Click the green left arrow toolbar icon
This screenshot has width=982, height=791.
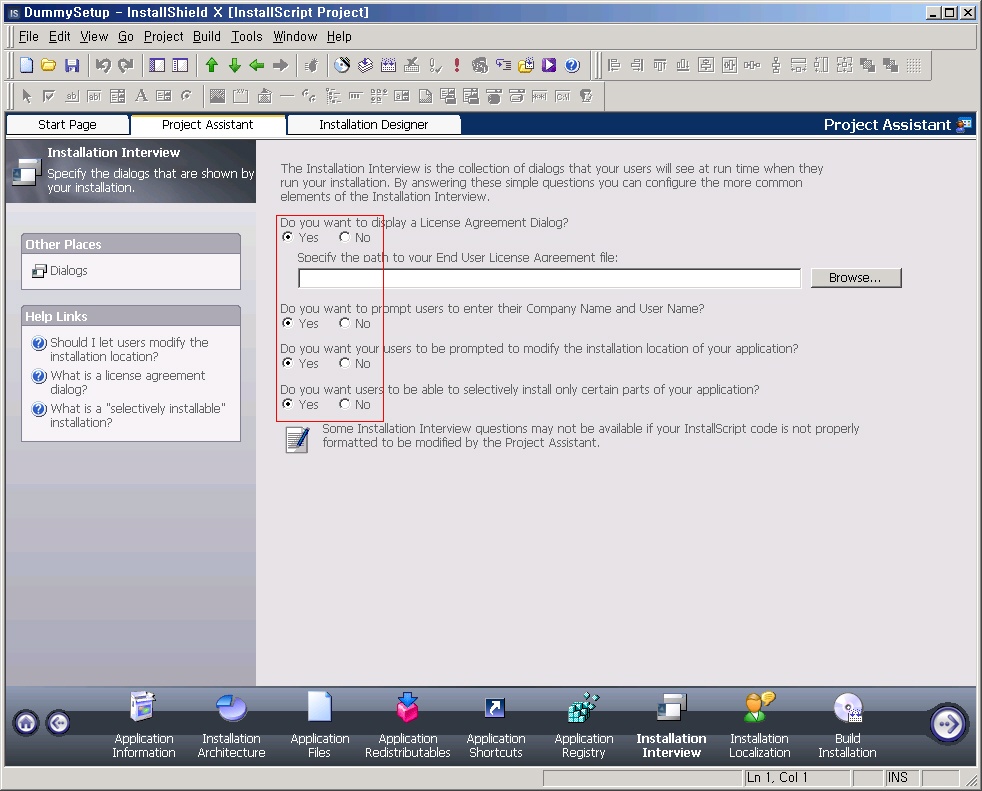coord(257,65)
